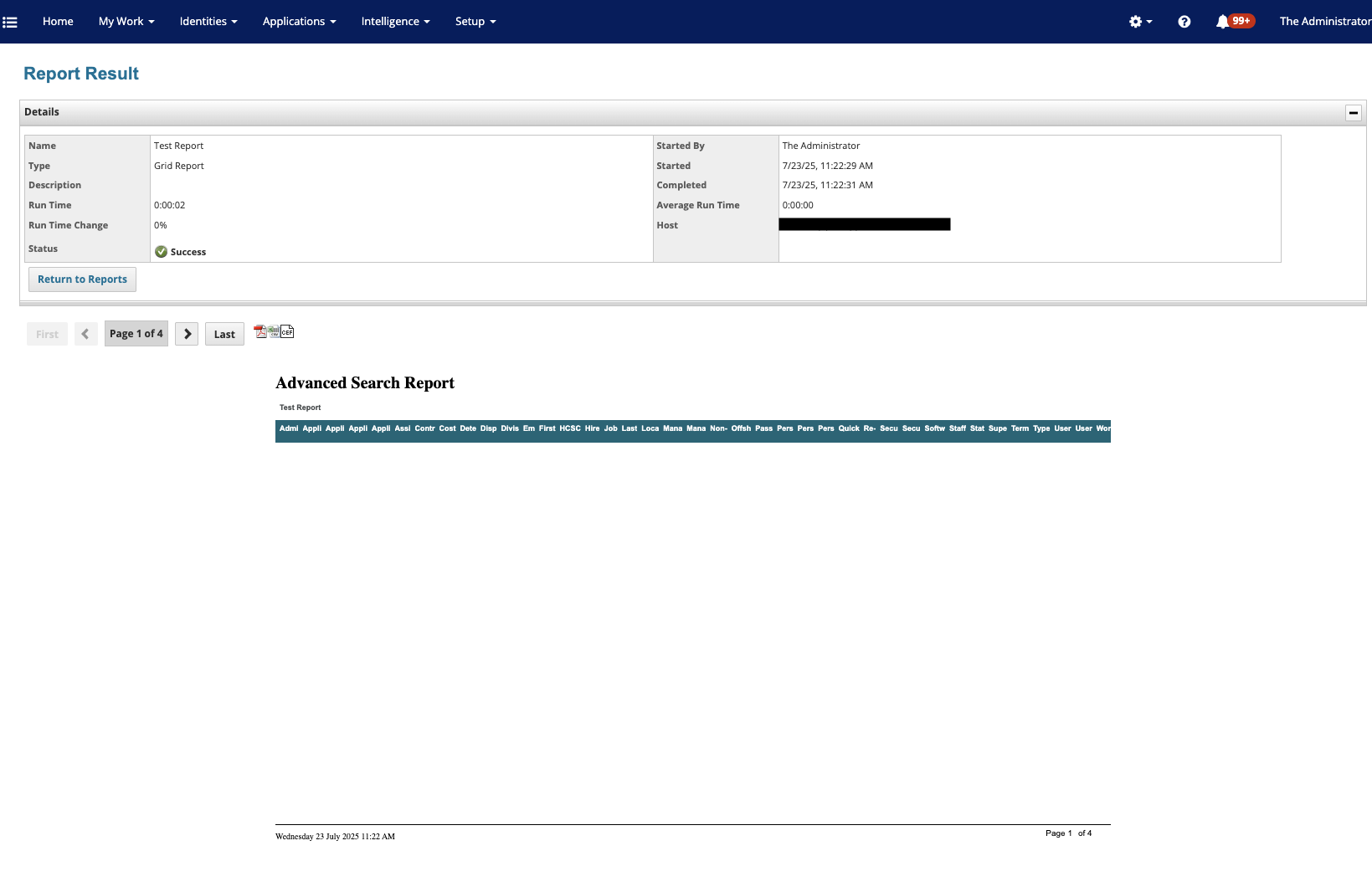Expand the Applications dropdown
This screenshot has height=892, width=1372.
(299, 22)
